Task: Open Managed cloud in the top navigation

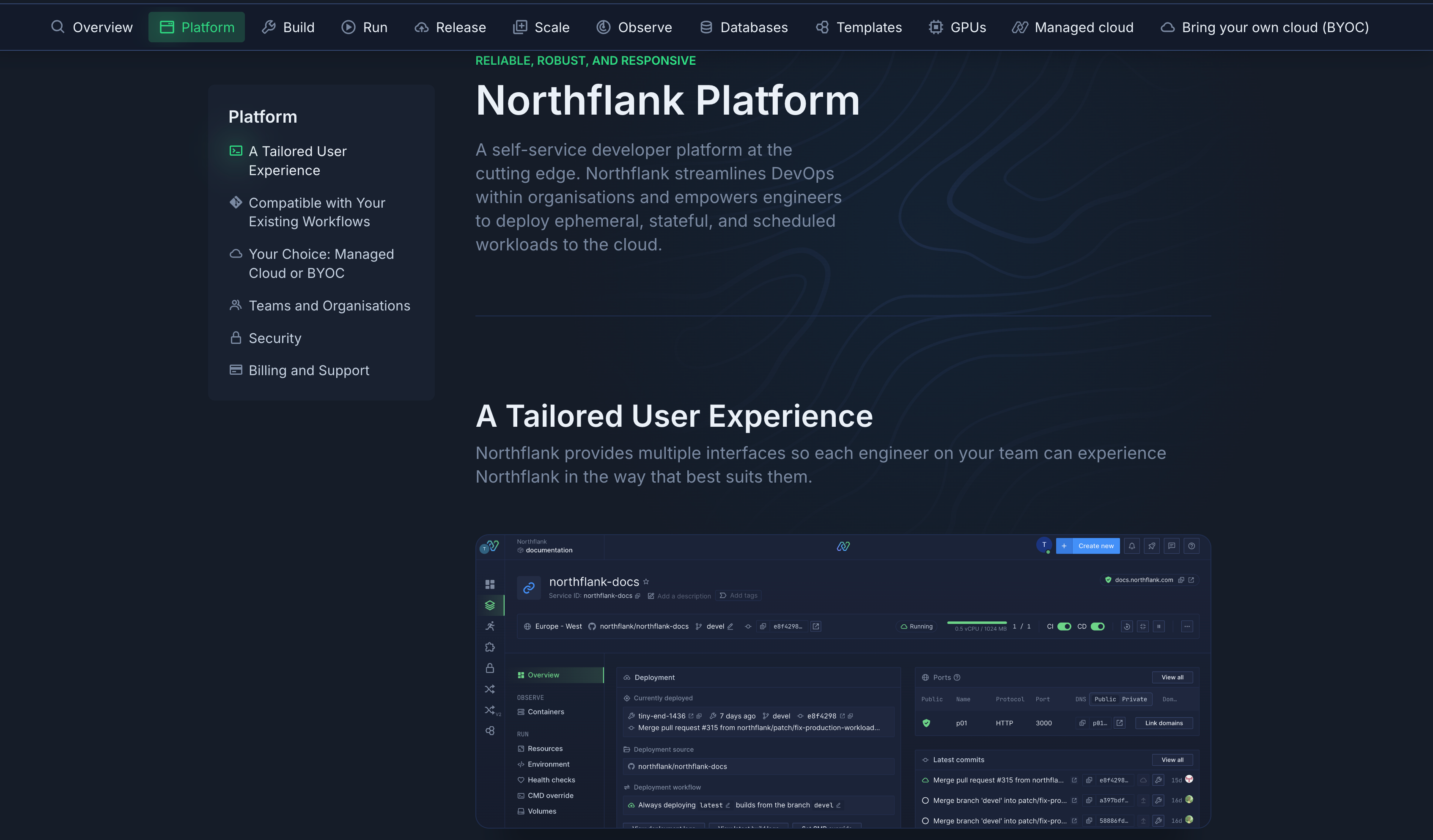Action: 1073,27
